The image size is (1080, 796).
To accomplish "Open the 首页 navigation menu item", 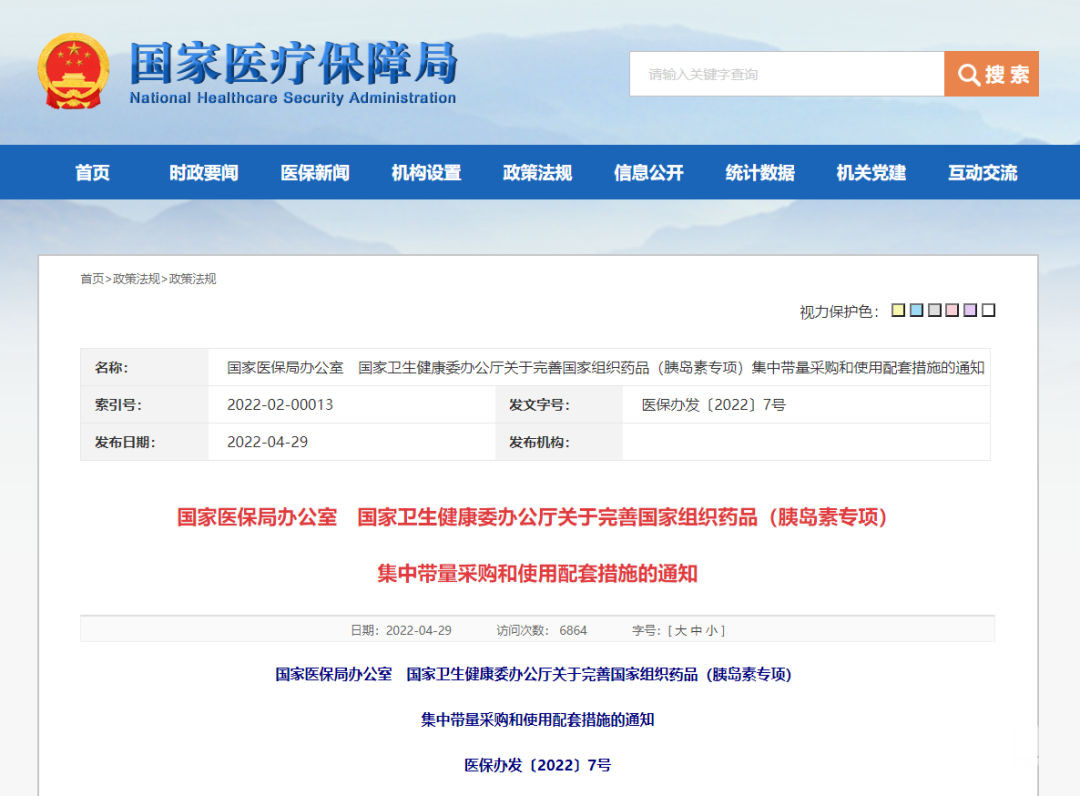I will (92, 172).
